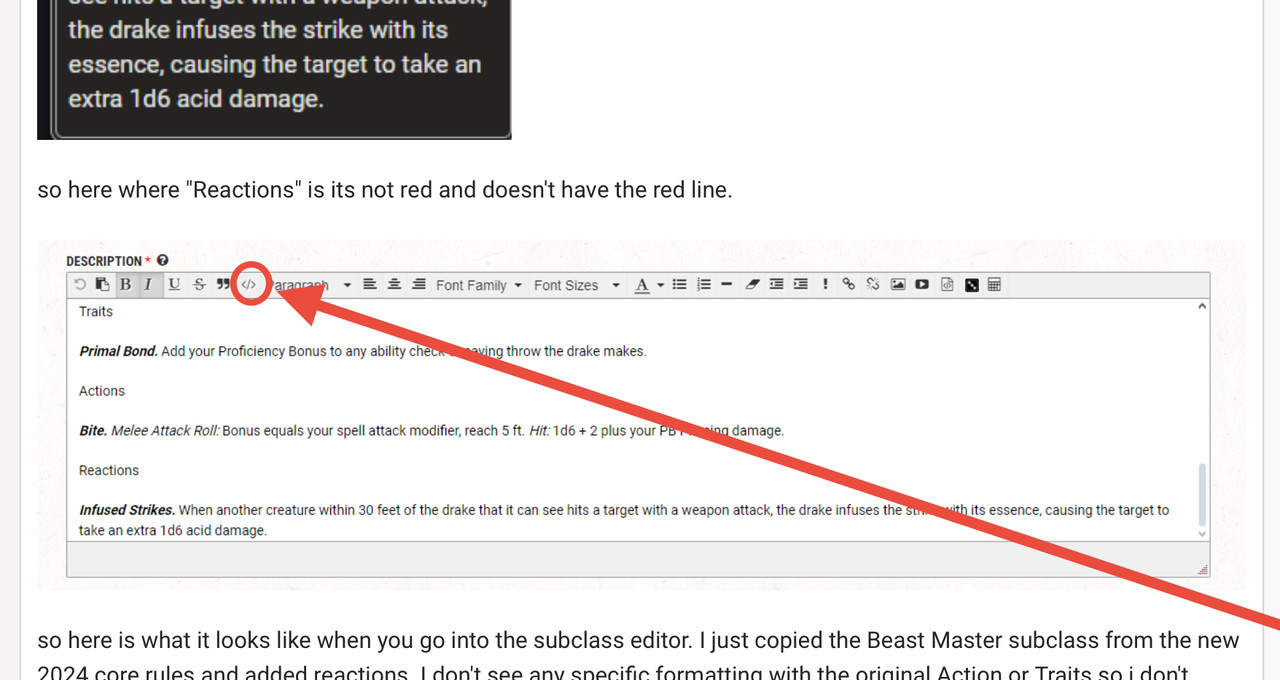Expand the text color picker arrow
The image size is (1280, 680).
661,285
